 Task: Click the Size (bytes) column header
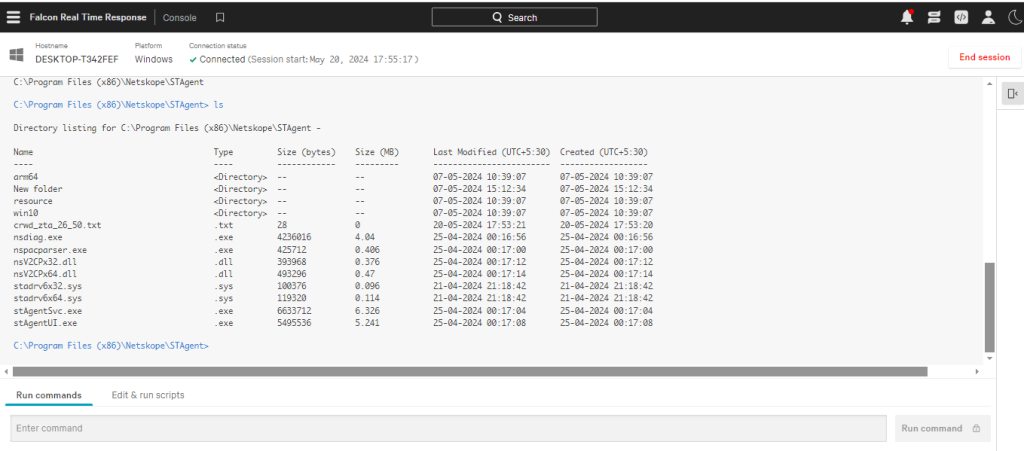306,152
